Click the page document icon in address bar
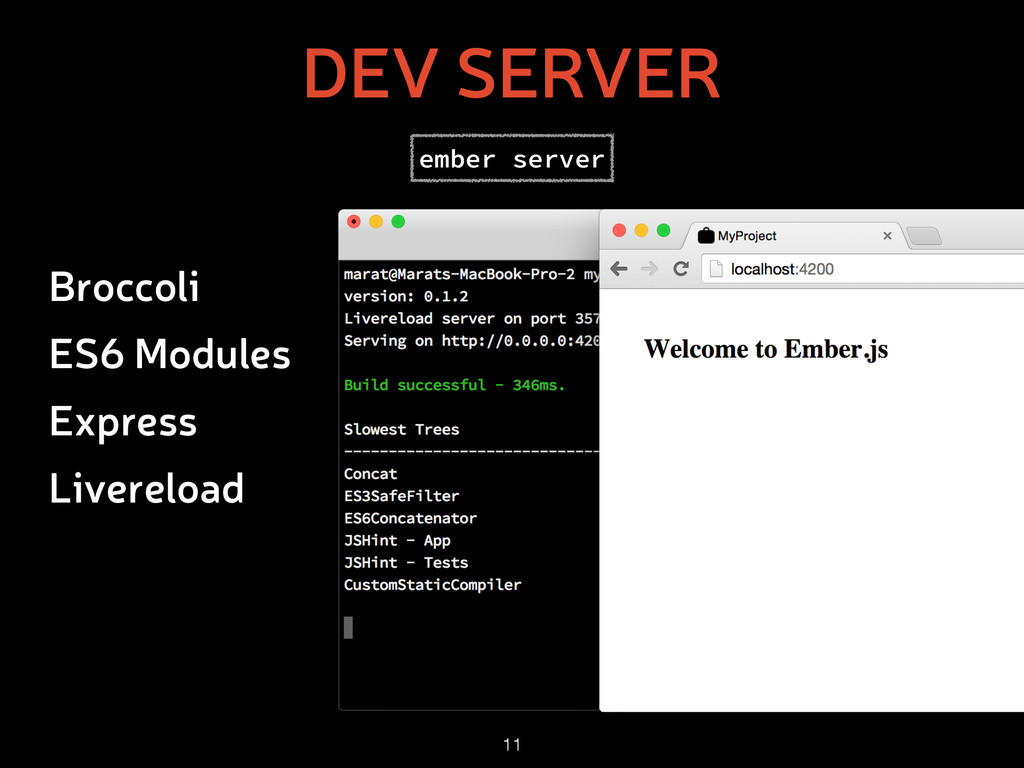This screenshot has width=1024, height=768. pos(716,269)
